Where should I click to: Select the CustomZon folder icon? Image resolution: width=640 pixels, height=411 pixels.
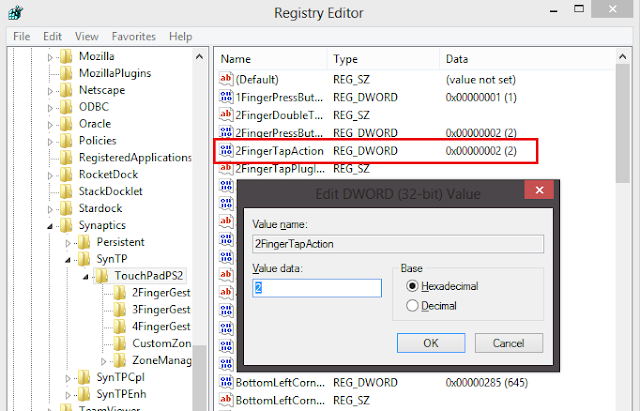[x=120, y=344]
